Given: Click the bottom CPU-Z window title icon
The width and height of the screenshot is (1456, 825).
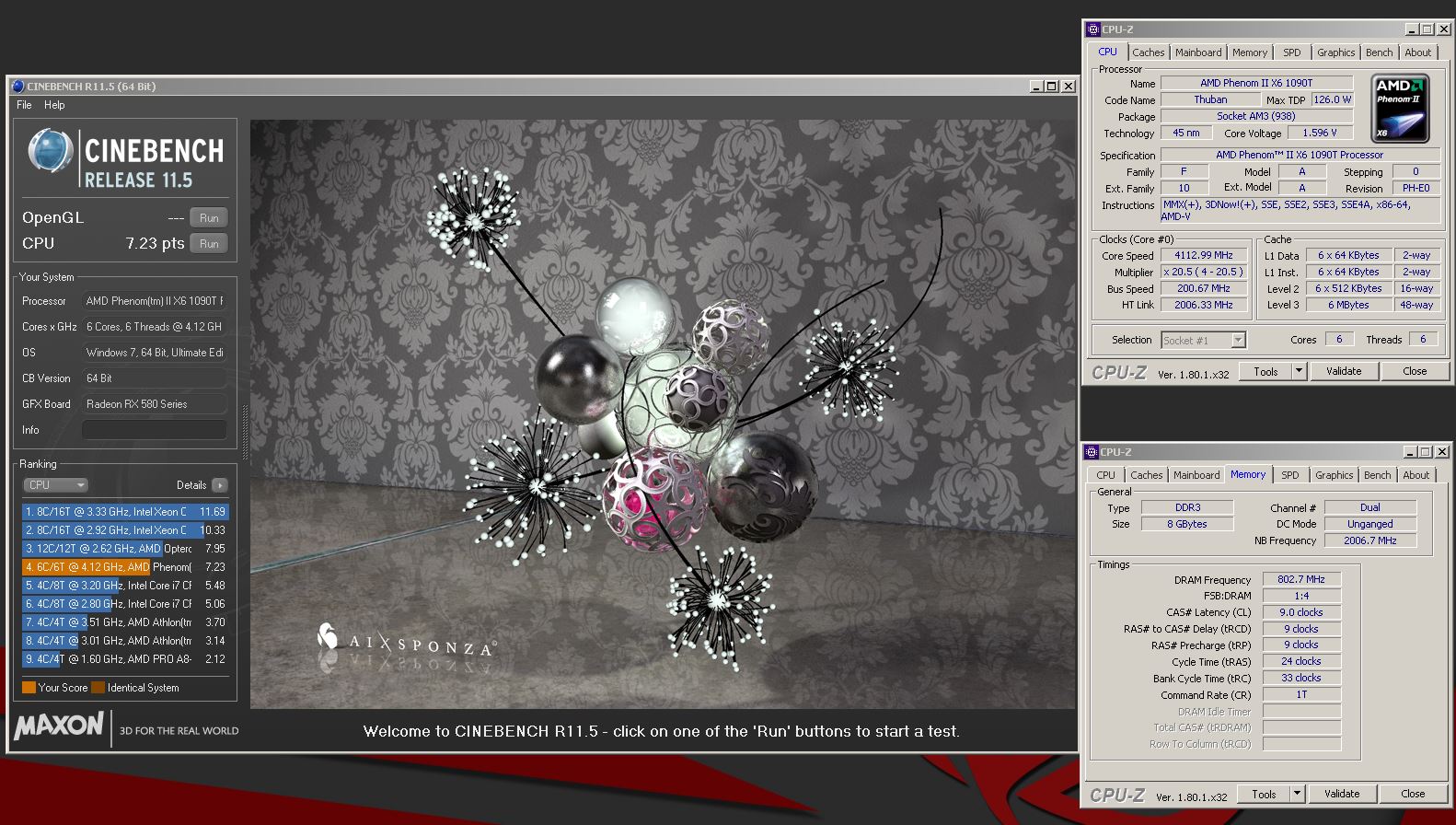Looking at the screenshot, I should [1092, 452].
